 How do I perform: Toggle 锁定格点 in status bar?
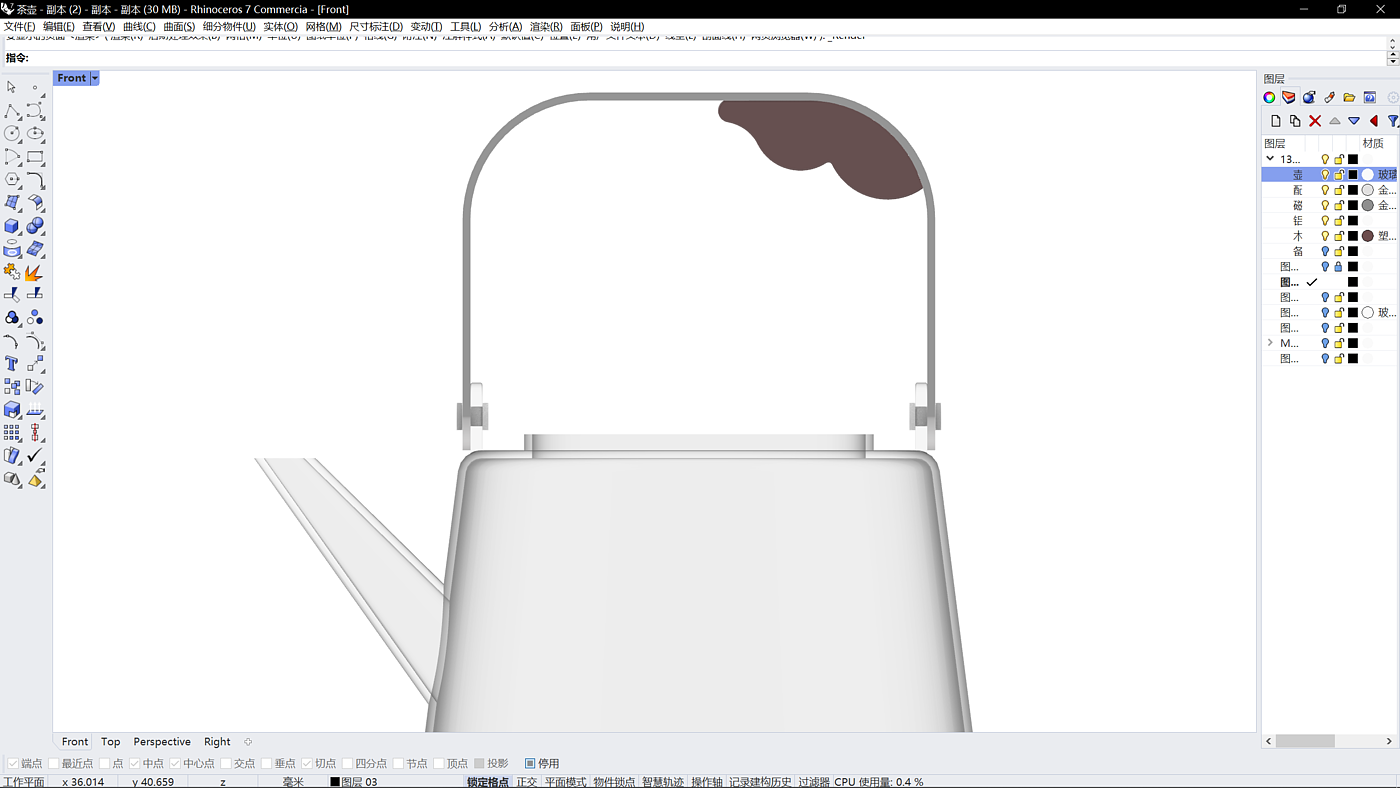(488, 782)
